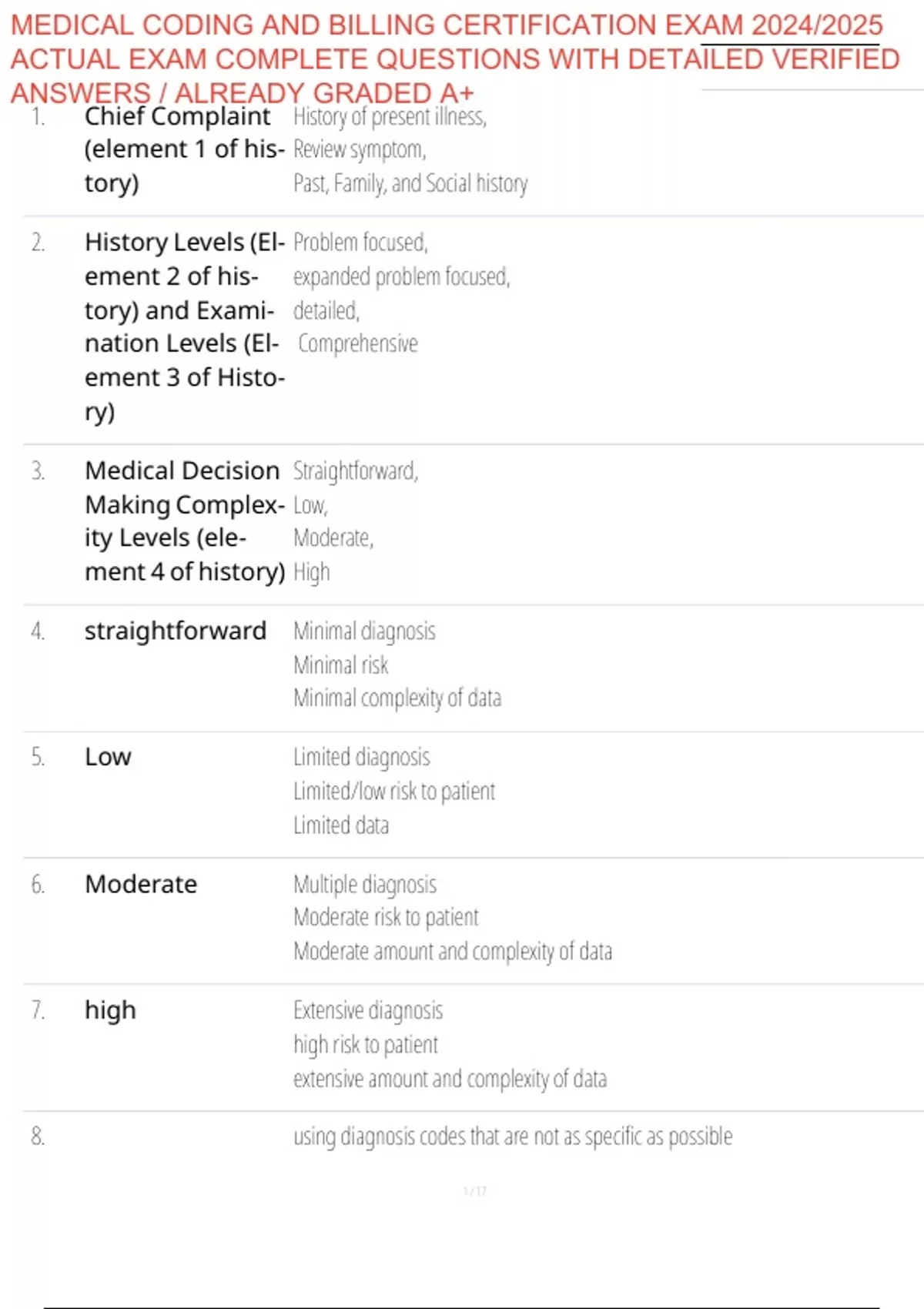Click 'Moderate amount and complexity of data'
This screenshot has height=1309, width=924.
453,952
